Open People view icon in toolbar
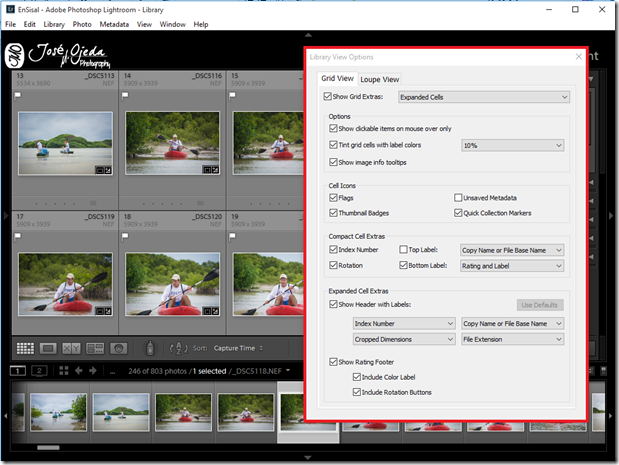Screen dimensions: 619x465 [x=118, y=348]
